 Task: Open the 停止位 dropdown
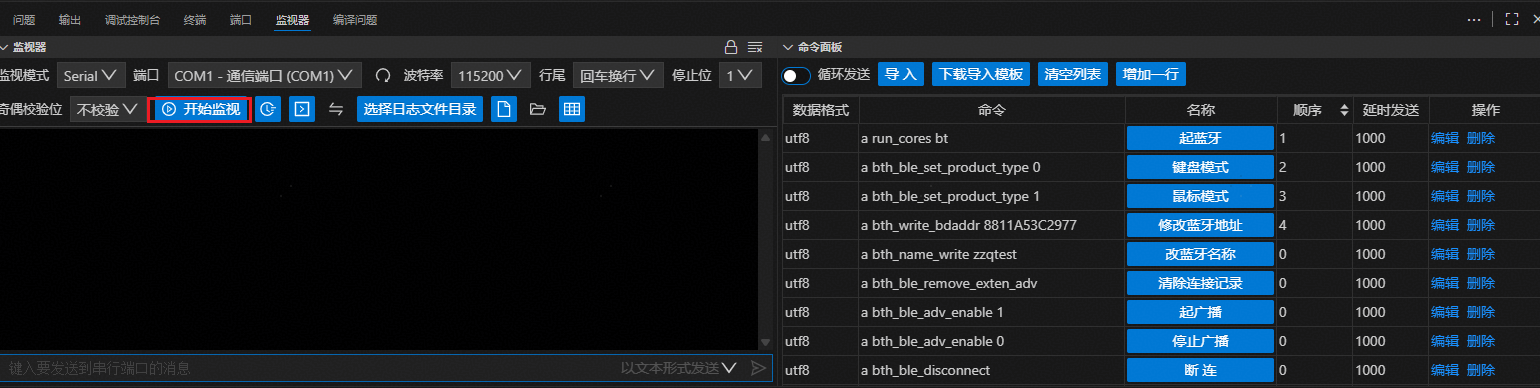(740, 76)
